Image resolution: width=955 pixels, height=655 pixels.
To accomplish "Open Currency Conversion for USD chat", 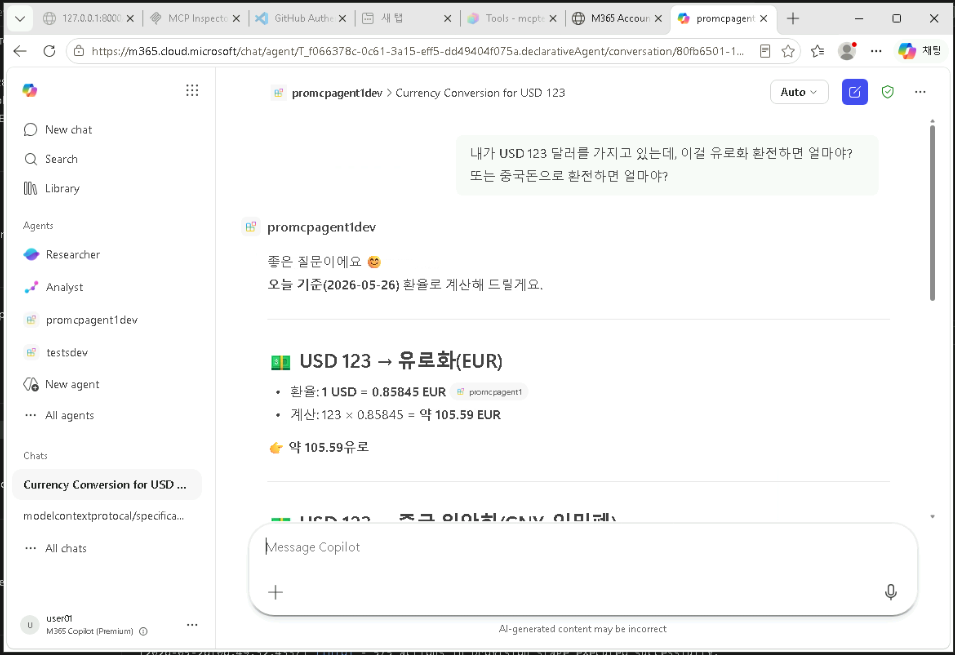I will pos(107,485).
